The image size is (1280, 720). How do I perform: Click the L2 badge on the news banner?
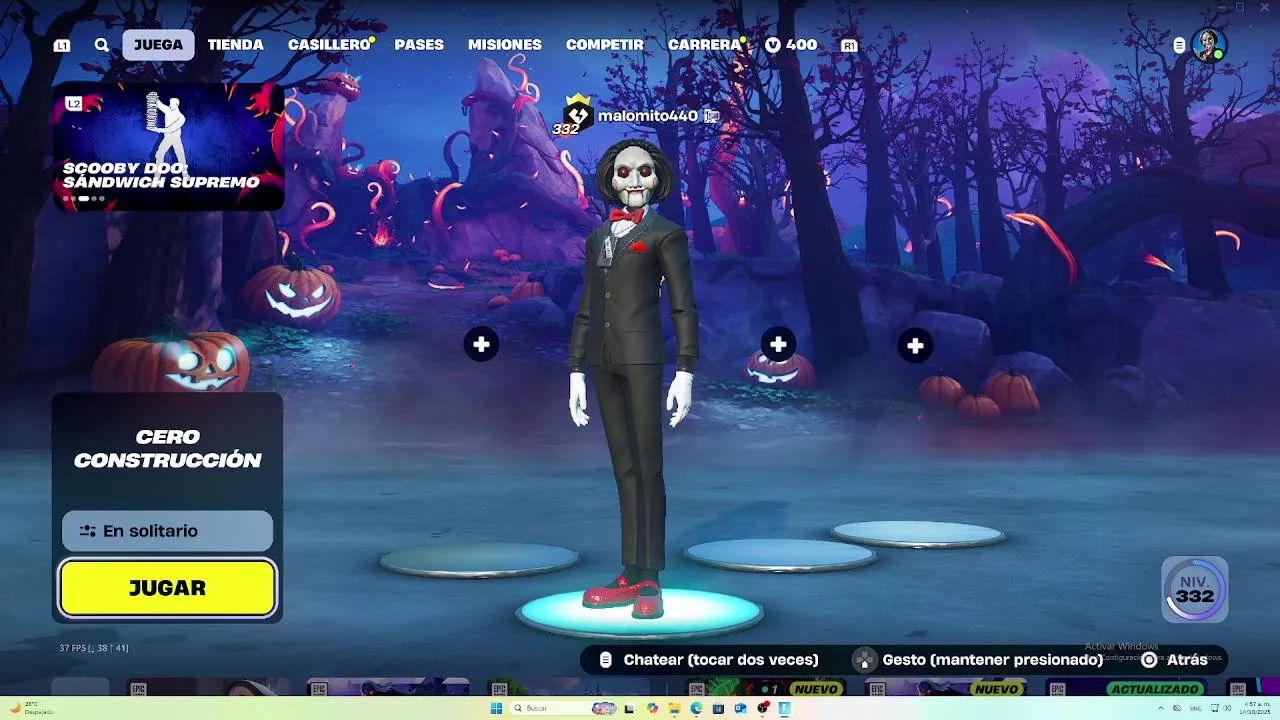pyautogui.click(x=73, y=104)
